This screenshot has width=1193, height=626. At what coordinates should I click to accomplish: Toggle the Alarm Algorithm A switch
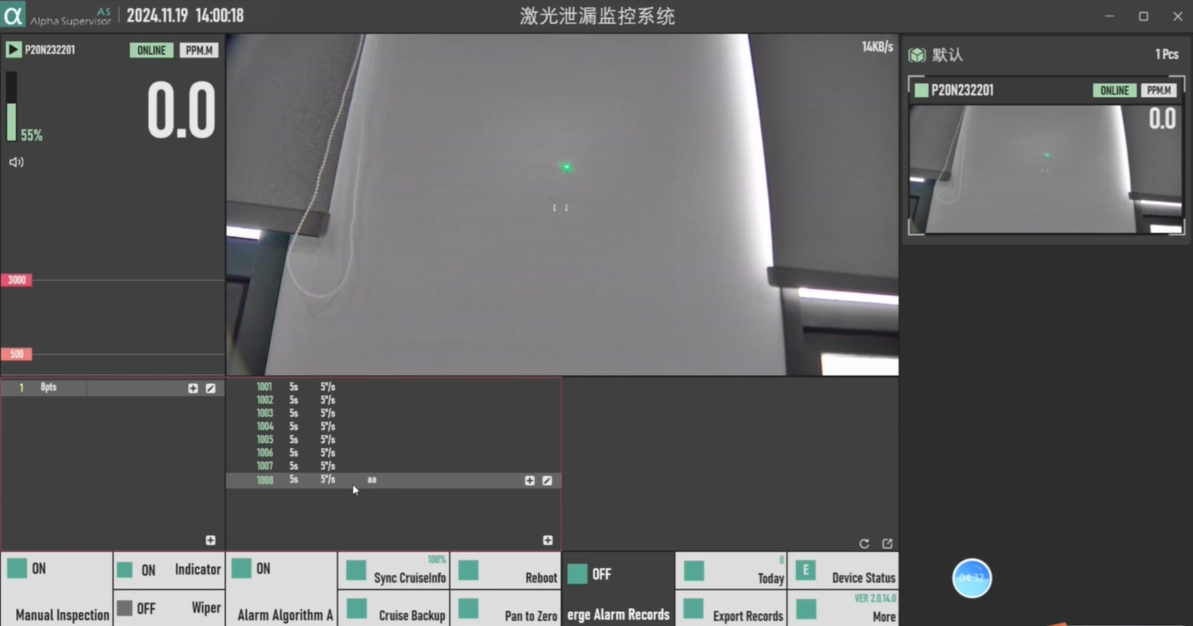(241, 568)
